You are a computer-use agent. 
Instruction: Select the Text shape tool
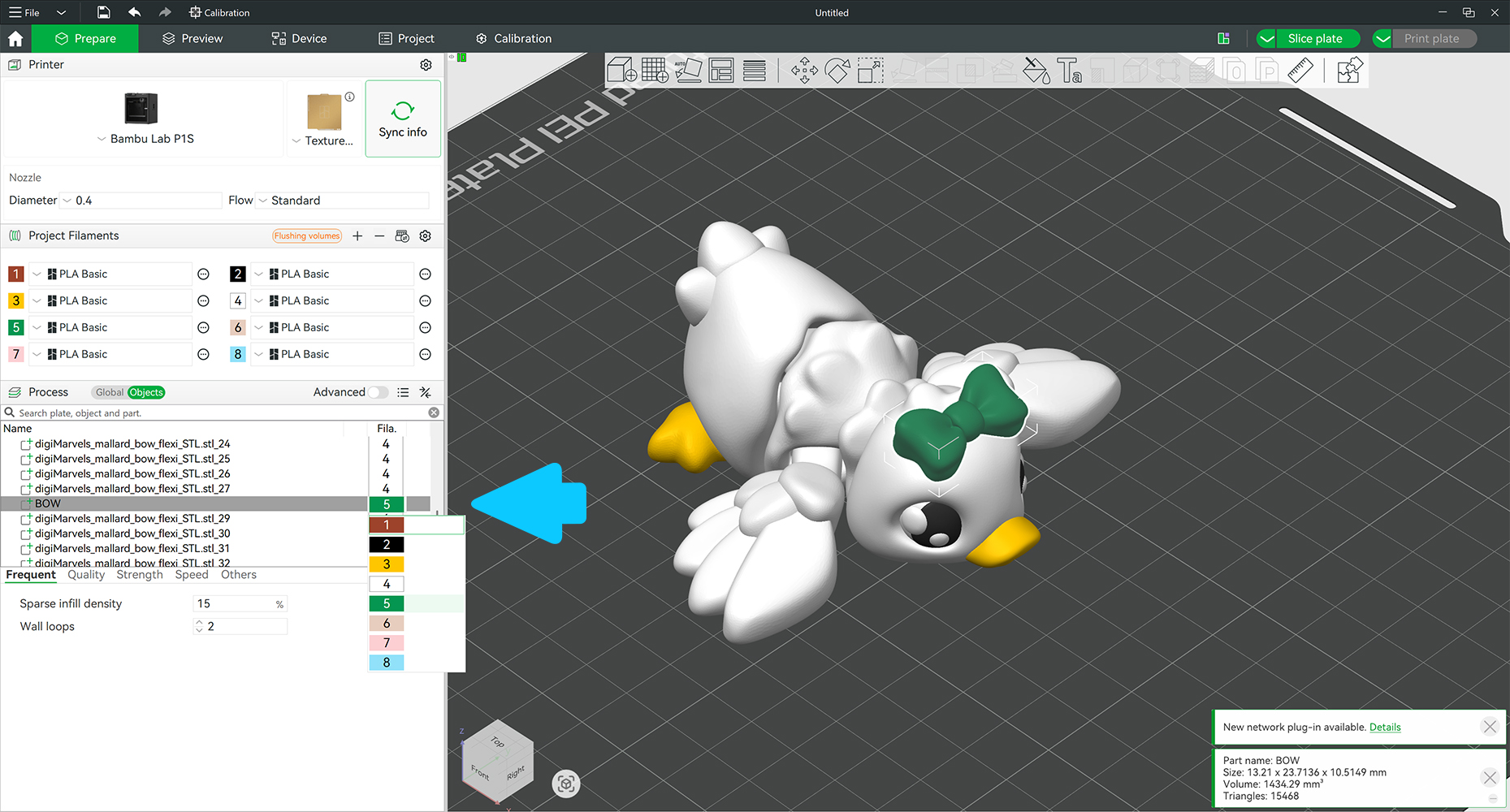[x=1069, y=71]
